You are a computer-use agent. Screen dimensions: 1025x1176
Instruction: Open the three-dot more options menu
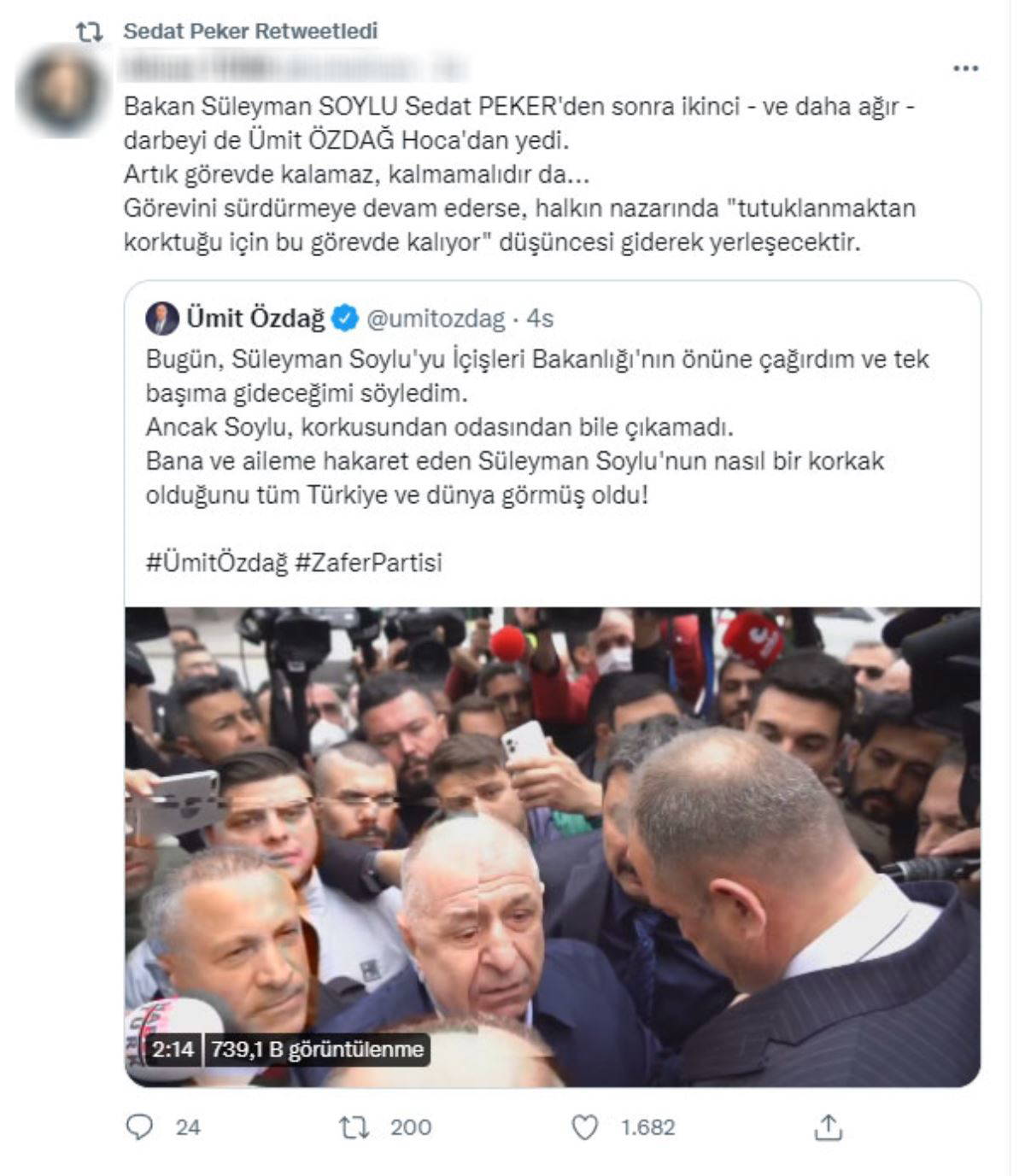[966, 68]
